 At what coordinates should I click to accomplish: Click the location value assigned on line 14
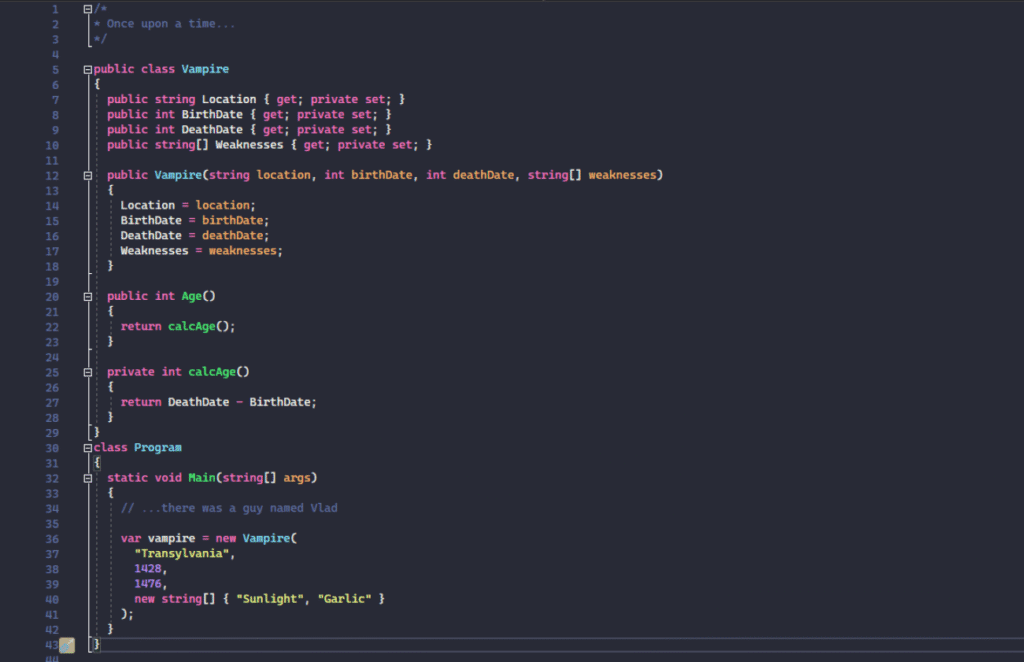tap(222, 205)
